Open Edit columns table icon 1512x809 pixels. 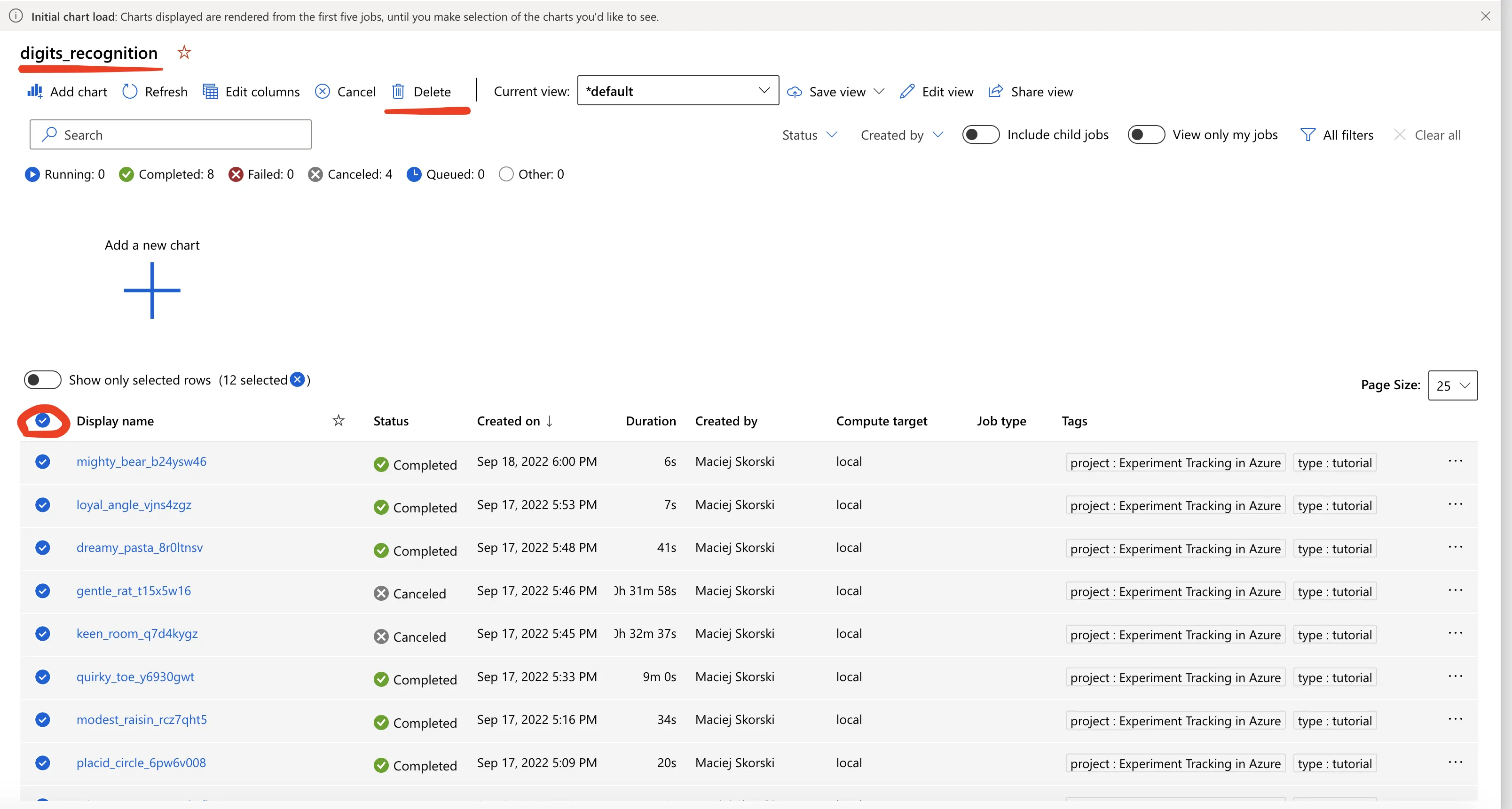pos(210,92)
